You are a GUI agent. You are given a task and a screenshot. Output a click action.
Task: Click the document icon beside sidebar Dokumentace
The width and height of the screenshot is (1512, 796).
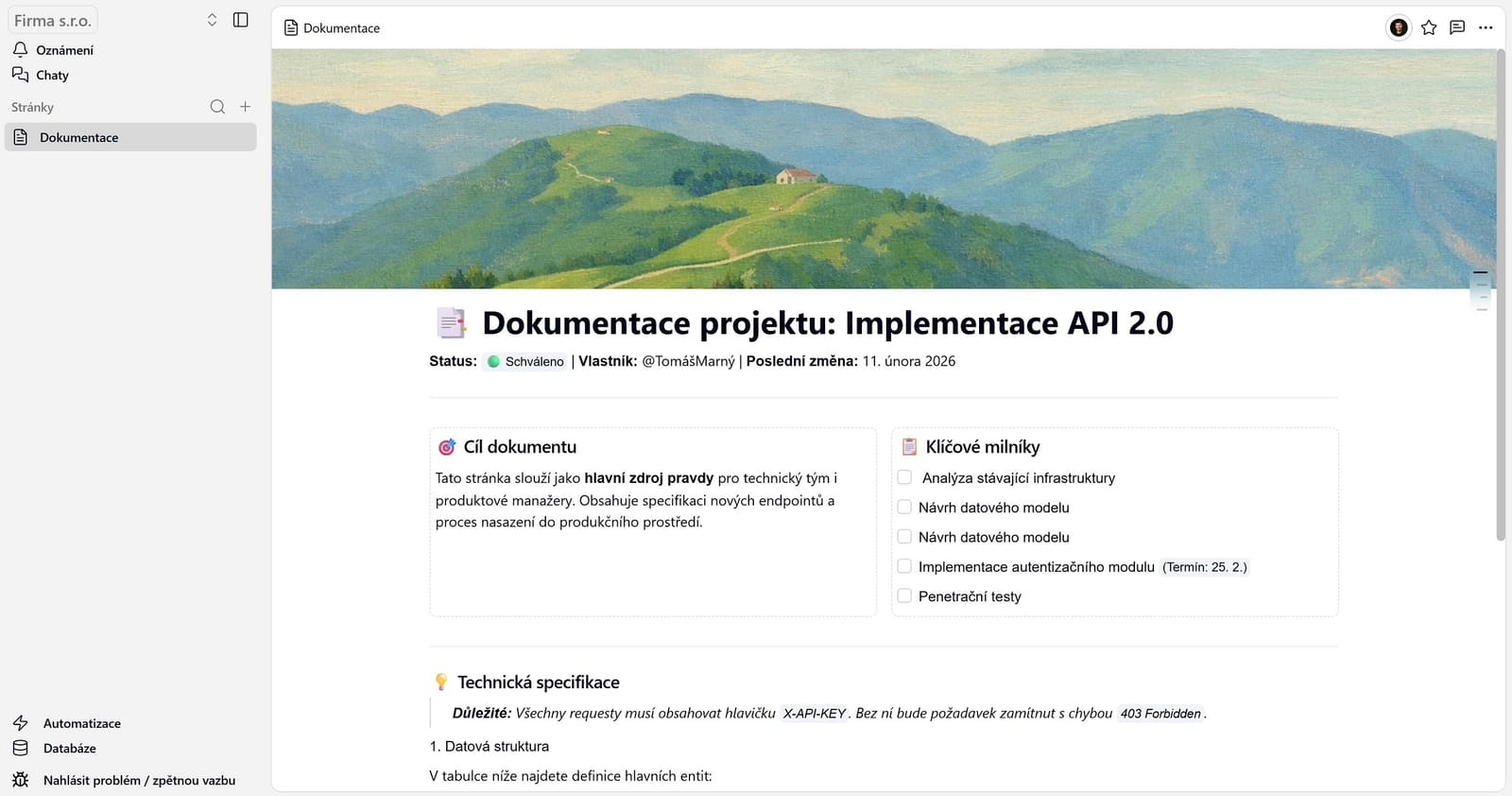click(x=20, y=137)
